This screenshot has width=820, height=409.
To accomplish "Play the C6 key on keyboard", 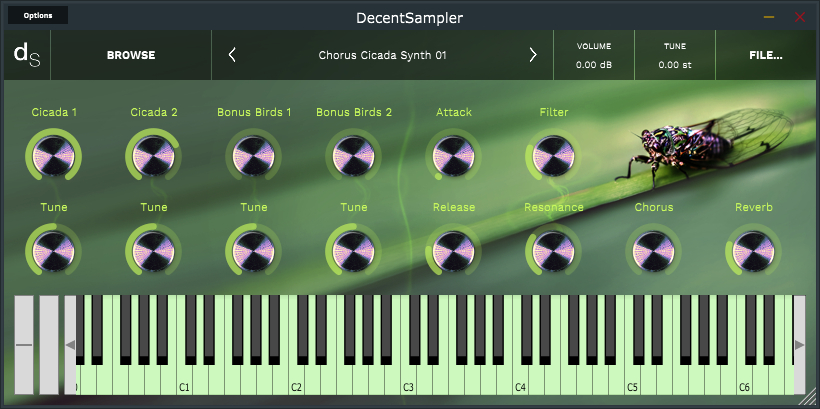I will (745, 380).
